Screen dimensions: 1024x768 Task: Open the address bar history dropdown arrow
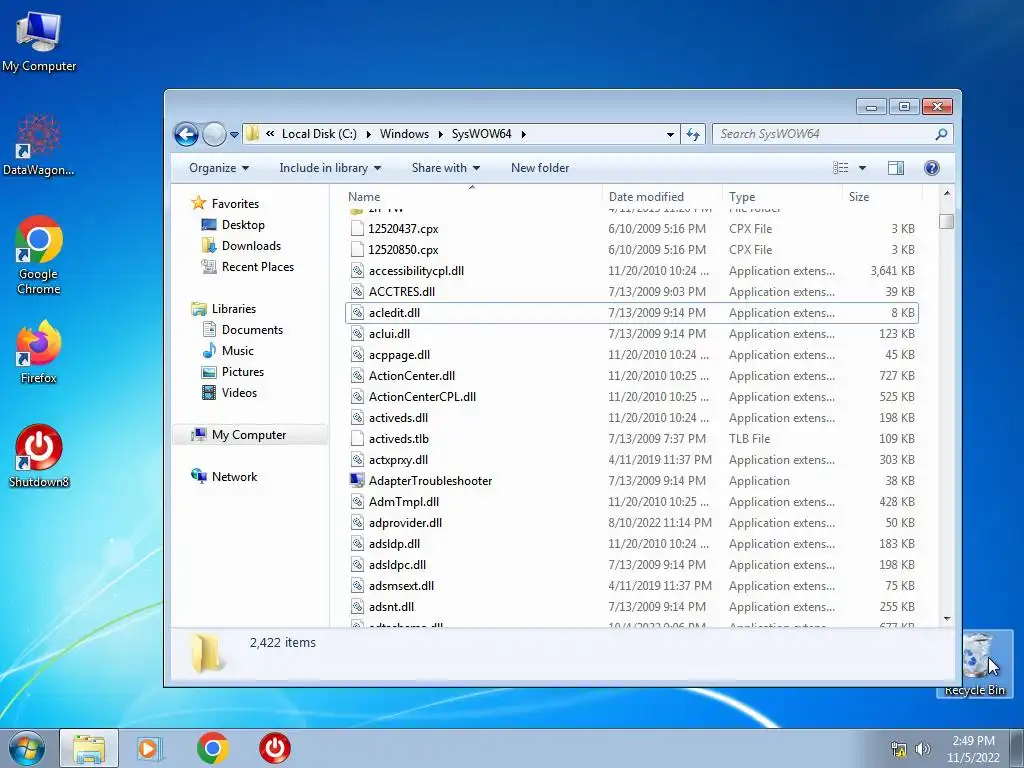coord(670,135)
